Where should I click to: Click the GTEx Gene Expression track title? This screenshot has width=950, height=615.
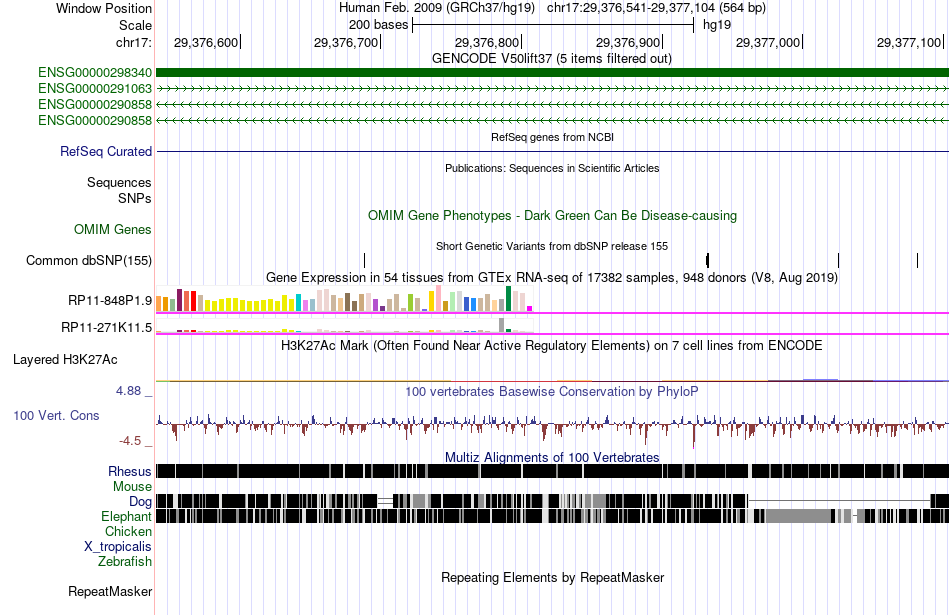point(551,278)
